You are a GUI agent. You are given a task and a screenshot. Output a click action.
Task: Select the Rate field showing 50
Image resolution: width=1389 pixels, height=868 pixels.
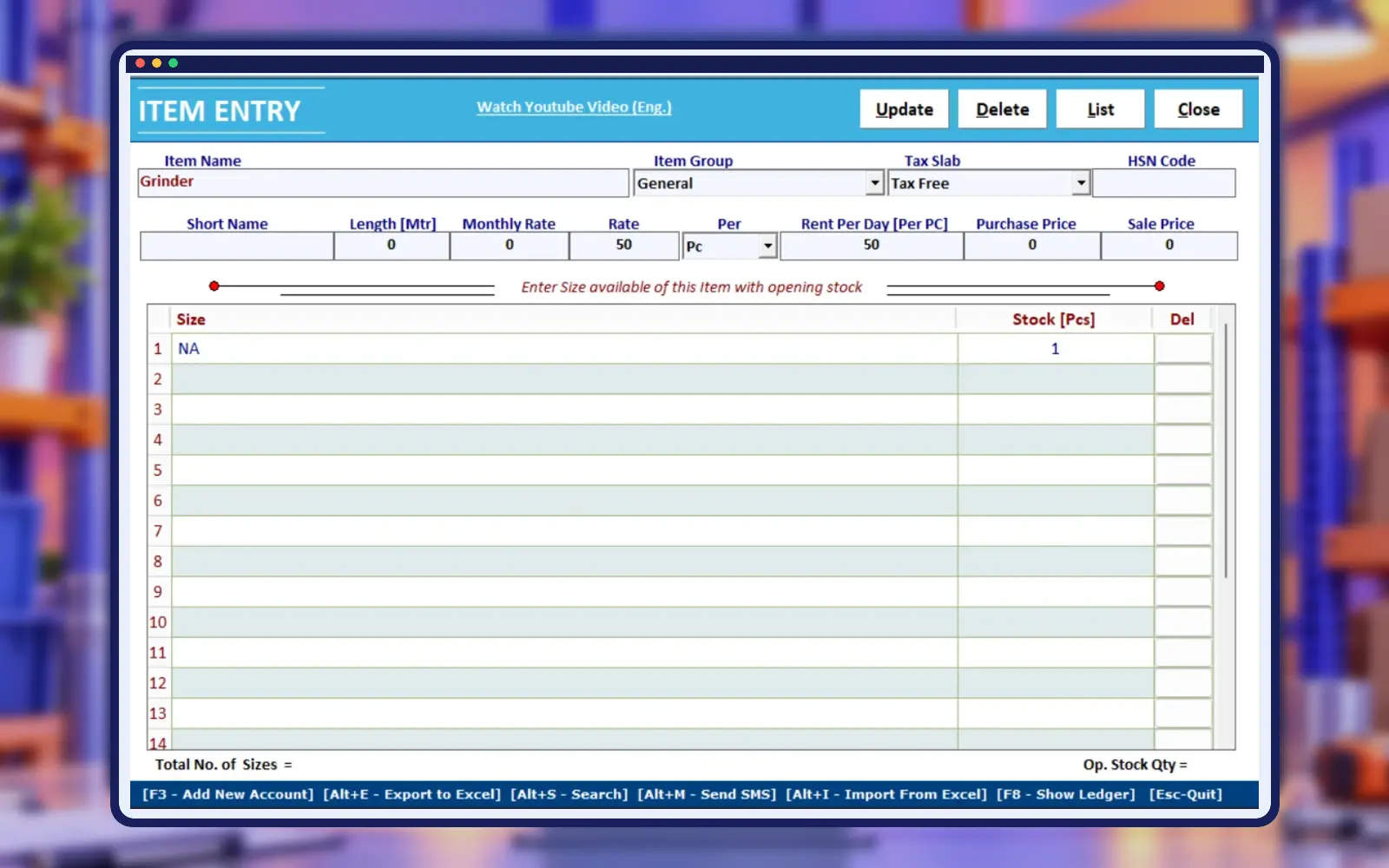tap(624, 246)
